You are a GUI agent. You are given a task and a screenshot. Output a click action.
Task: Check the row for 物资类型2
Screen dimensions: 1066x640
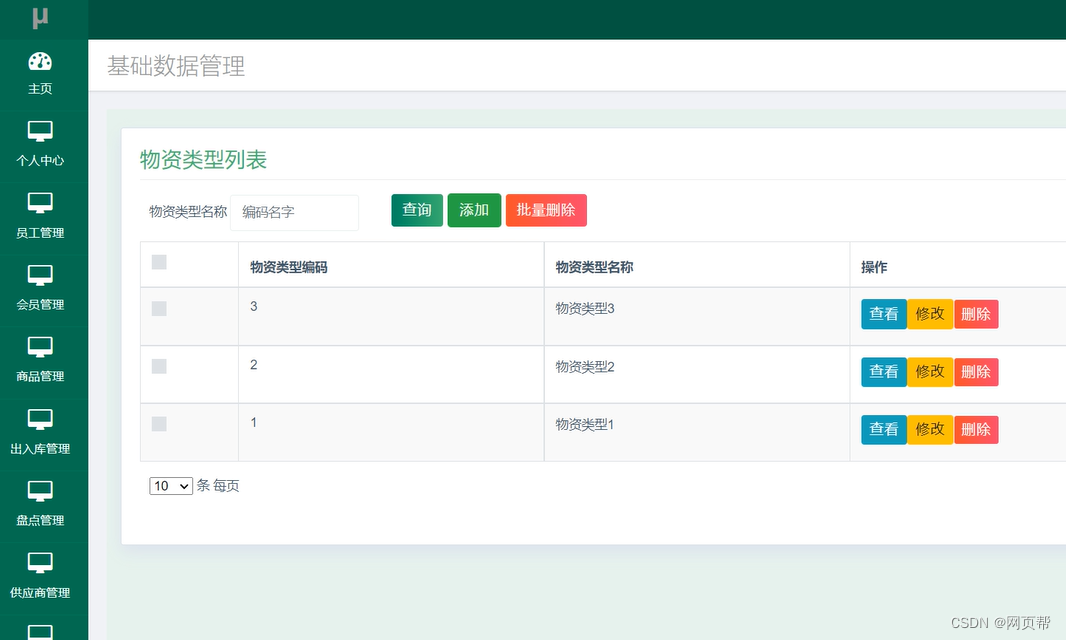coord(159,367)
